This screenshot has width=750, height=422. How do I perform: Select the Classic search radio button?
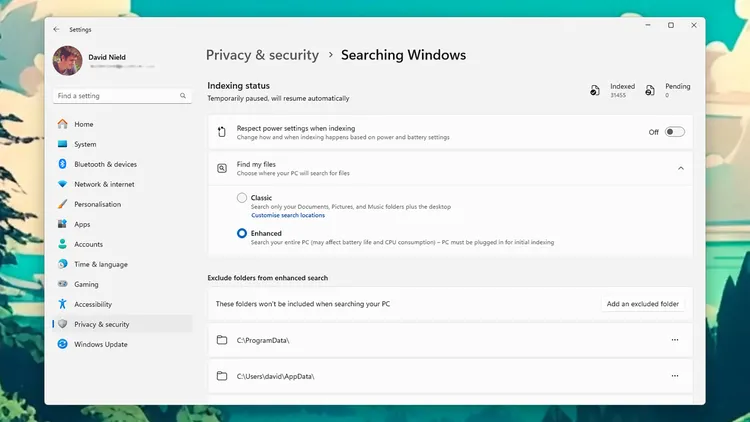242,198
